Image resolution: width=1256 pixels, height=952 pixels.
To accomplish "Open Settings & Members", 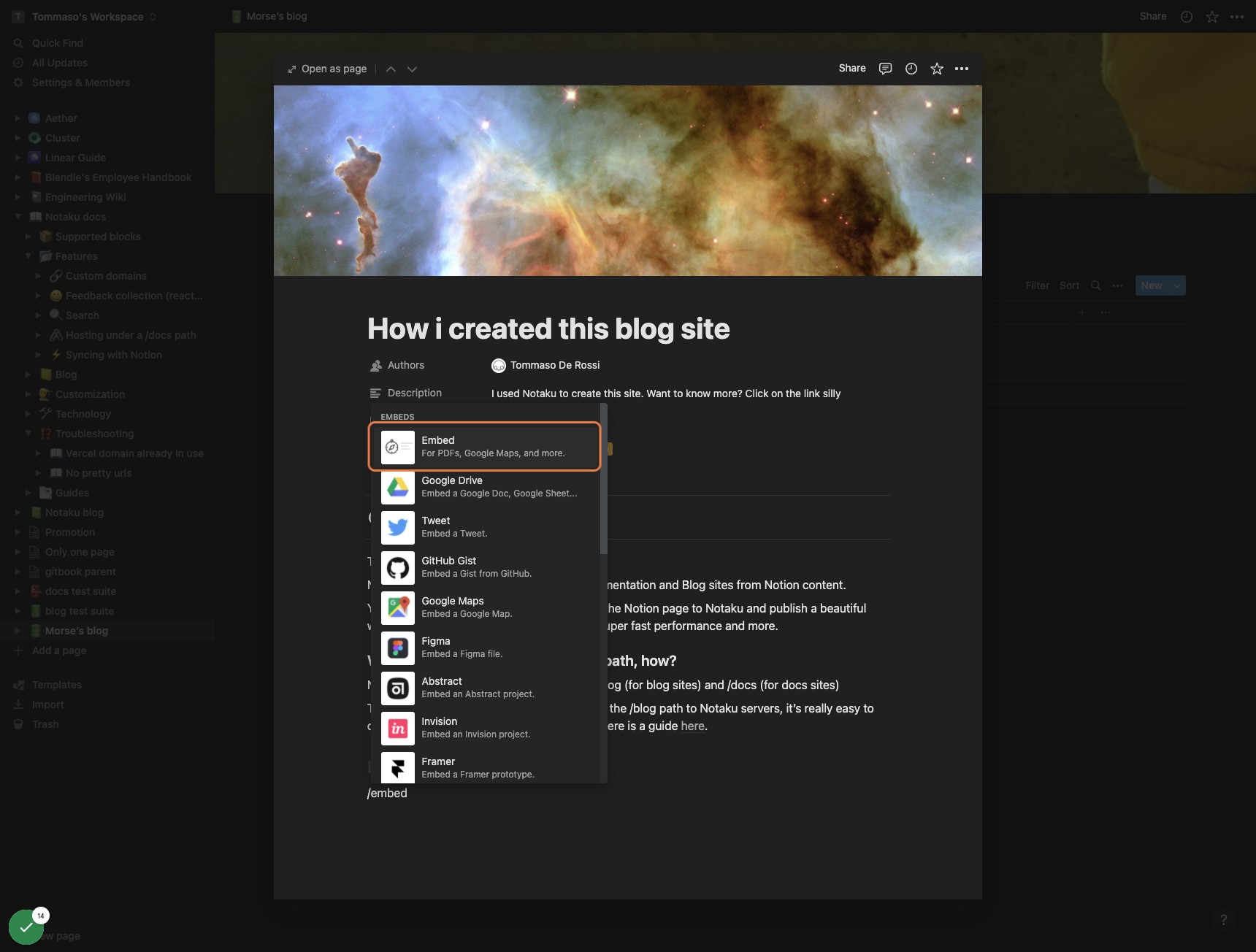I will click(81, 82).
